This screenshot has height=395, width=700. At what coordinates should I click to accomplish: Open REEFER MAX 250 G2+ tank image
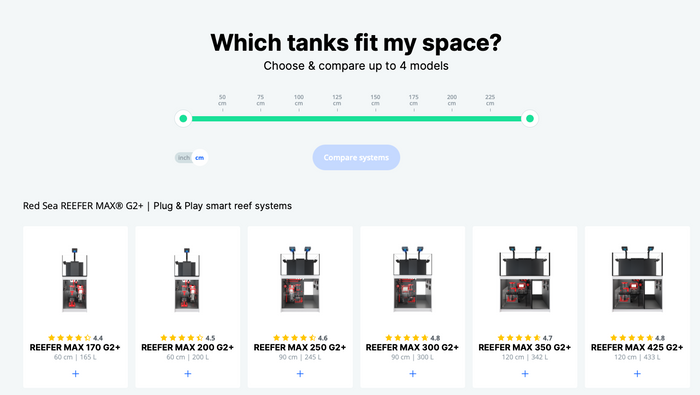pos(300,279)
